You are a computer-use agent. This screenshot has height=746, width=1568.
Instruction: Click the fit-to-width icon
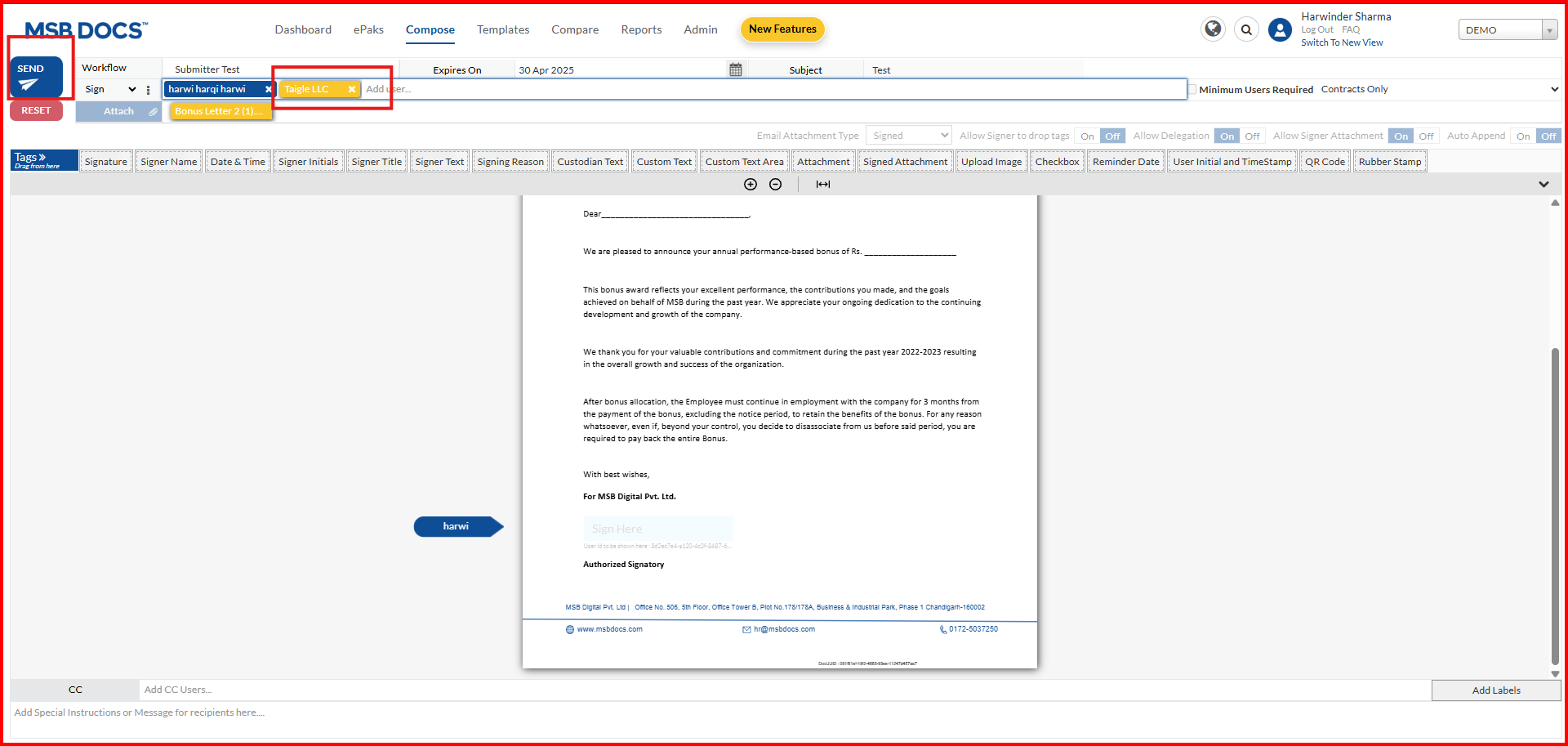[823, 185]
